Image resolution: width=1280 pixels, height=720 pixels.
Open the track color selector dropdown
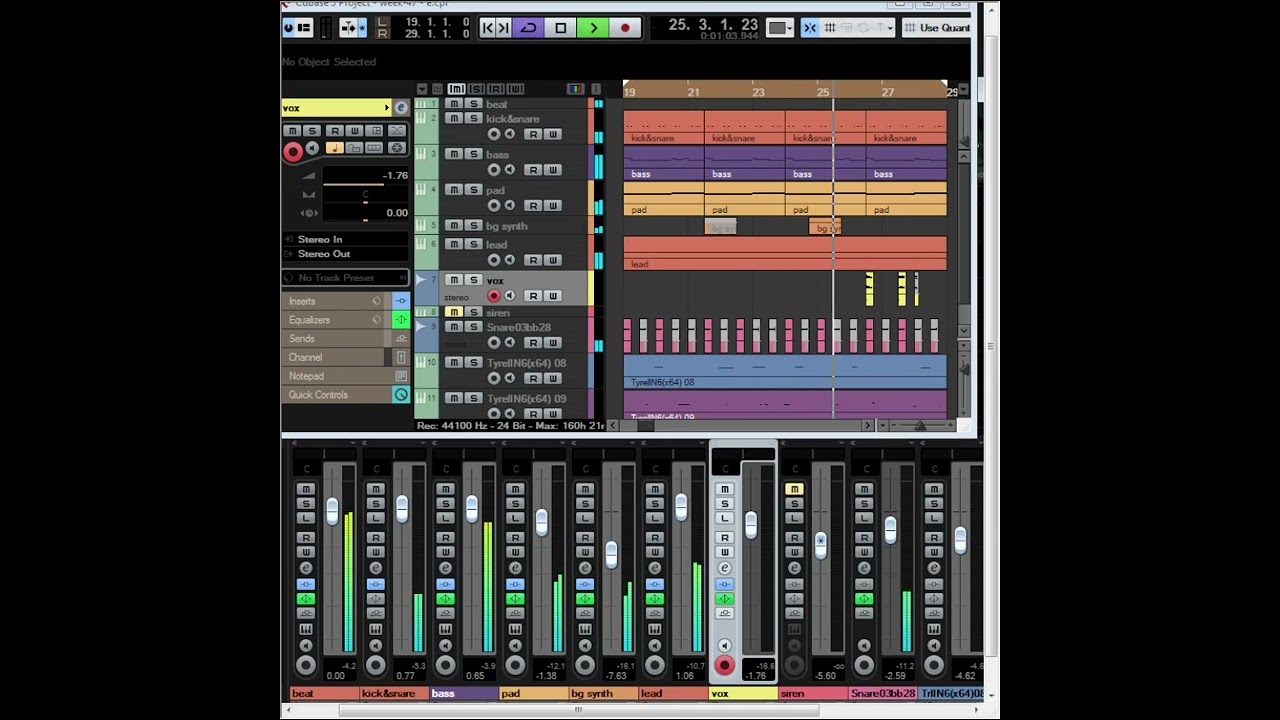tap(782, 28)
